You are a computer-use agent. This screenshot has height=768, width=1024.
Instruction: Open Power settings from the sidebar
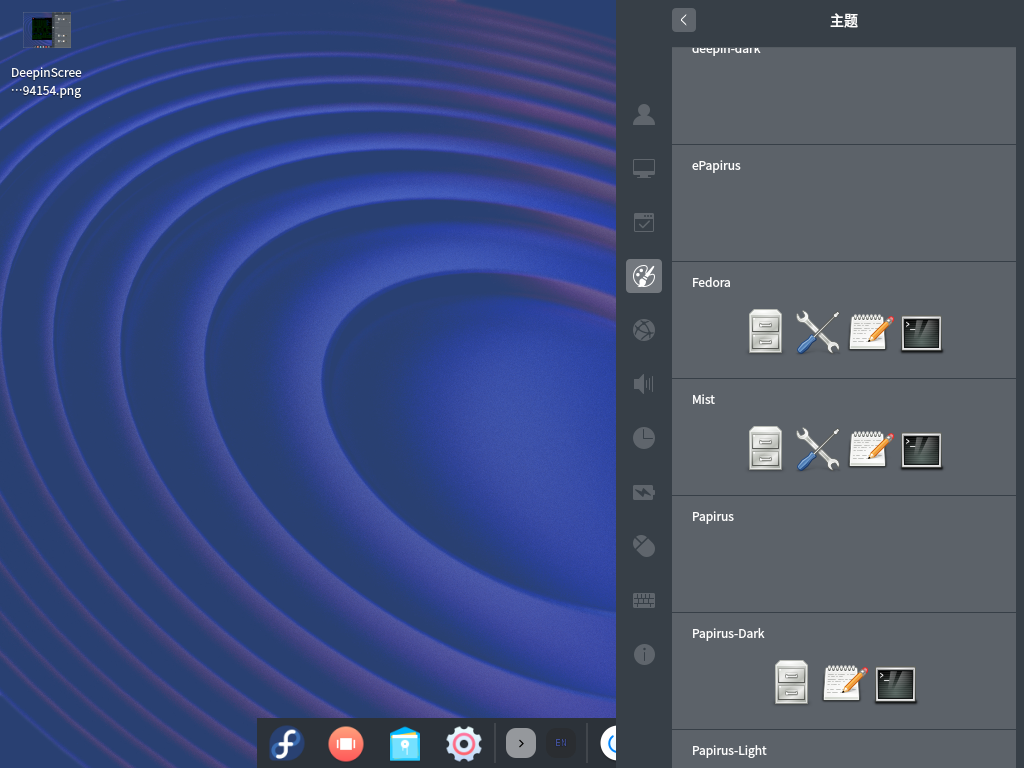[644, 492]
